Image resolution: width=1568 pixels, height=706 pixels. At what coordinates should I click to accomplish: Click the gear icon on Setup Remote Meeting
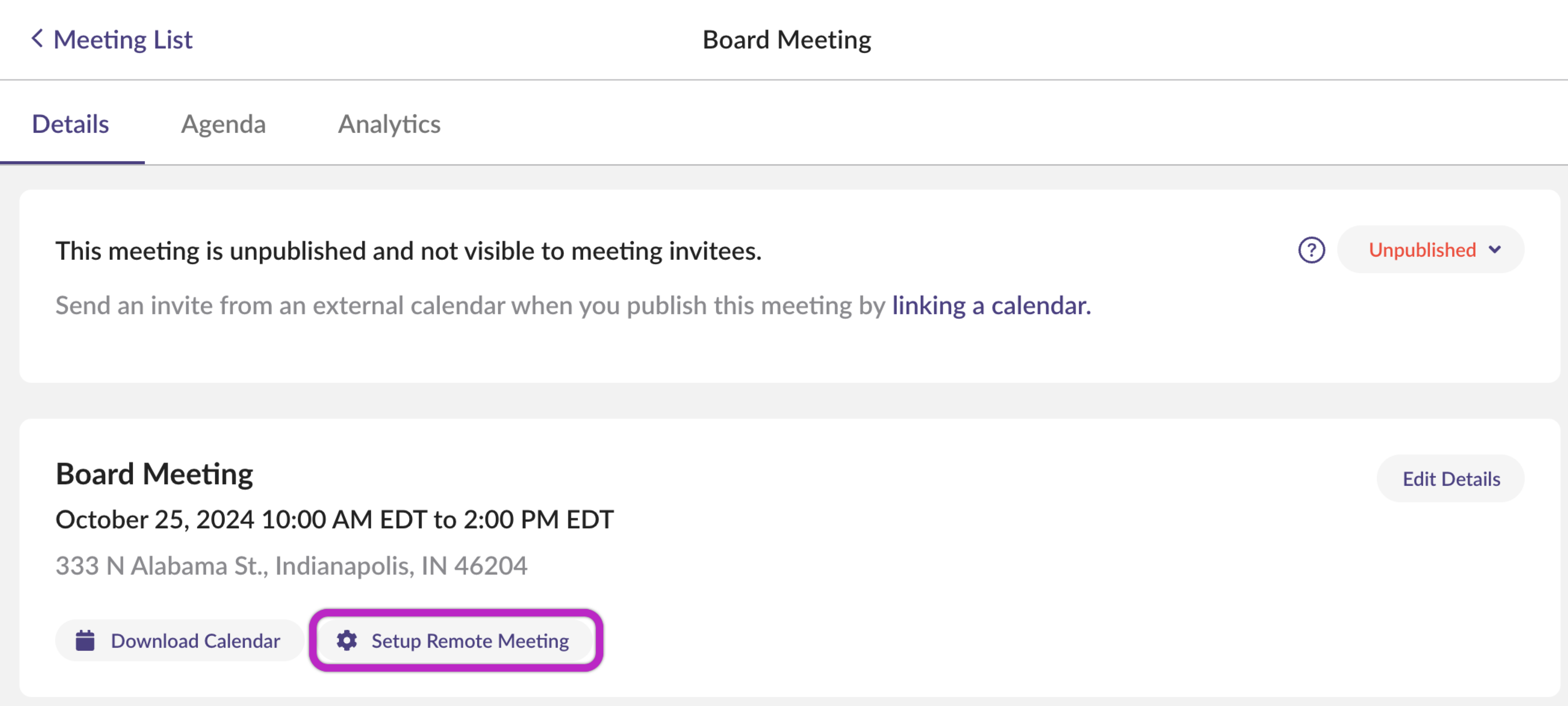pos(347,640)
